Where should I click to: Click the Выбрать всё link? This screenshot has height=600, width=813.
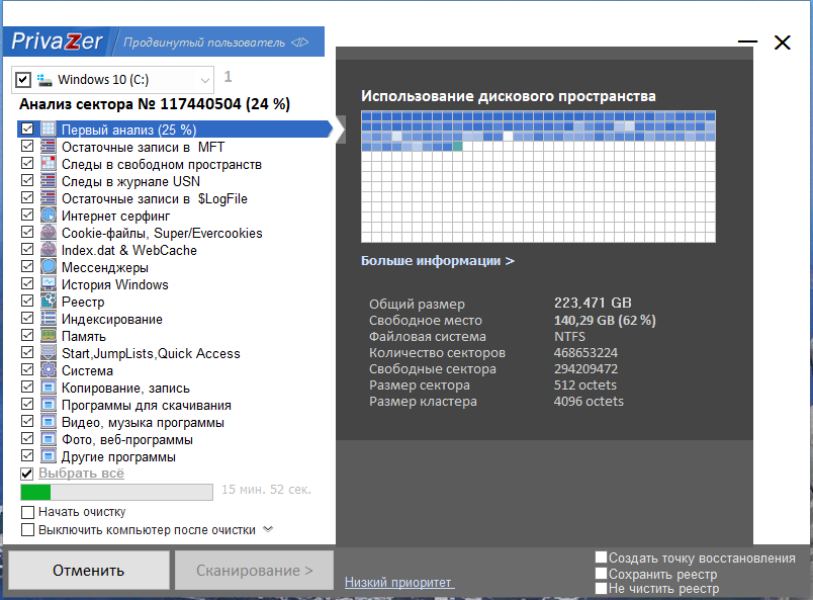81,473
